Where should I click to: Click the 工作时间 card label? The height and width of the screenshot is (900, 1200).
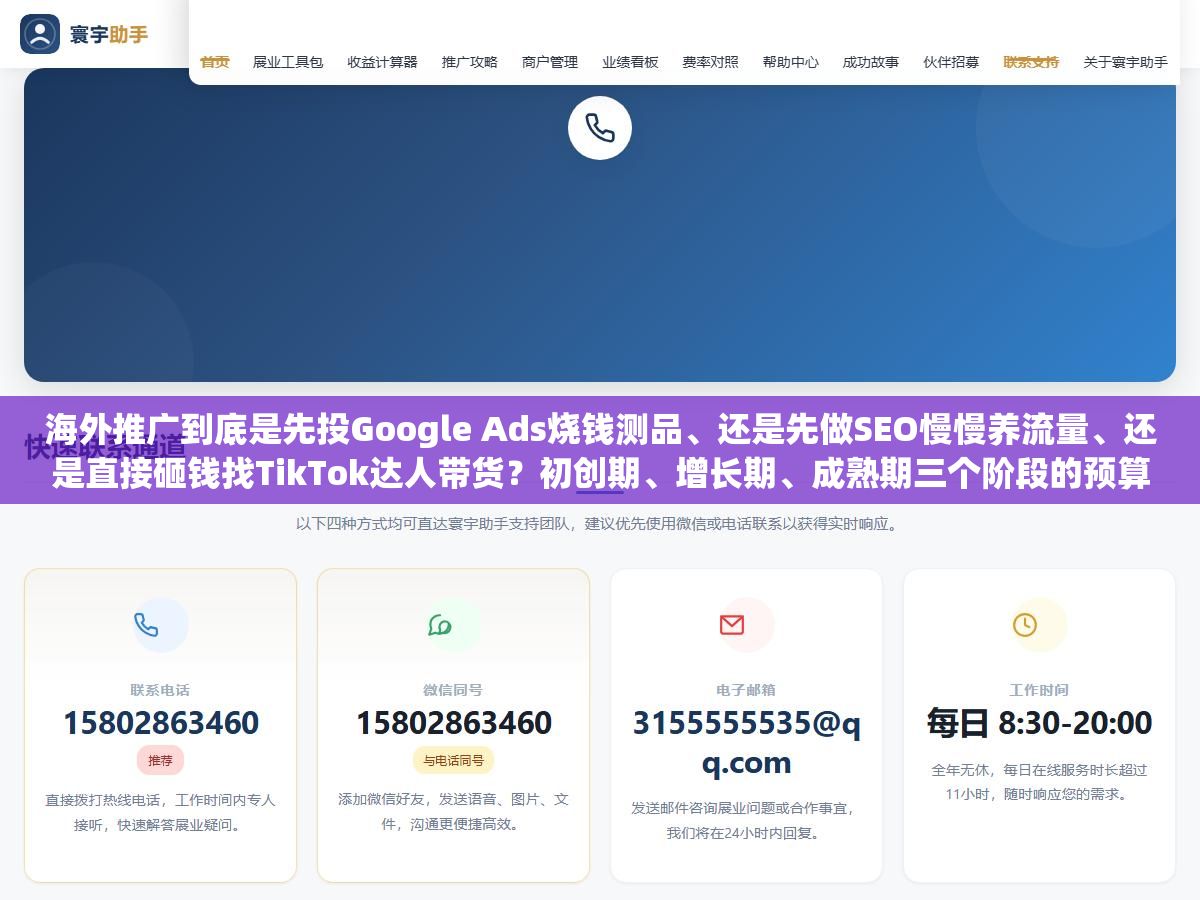click(x=1039, y=690)
